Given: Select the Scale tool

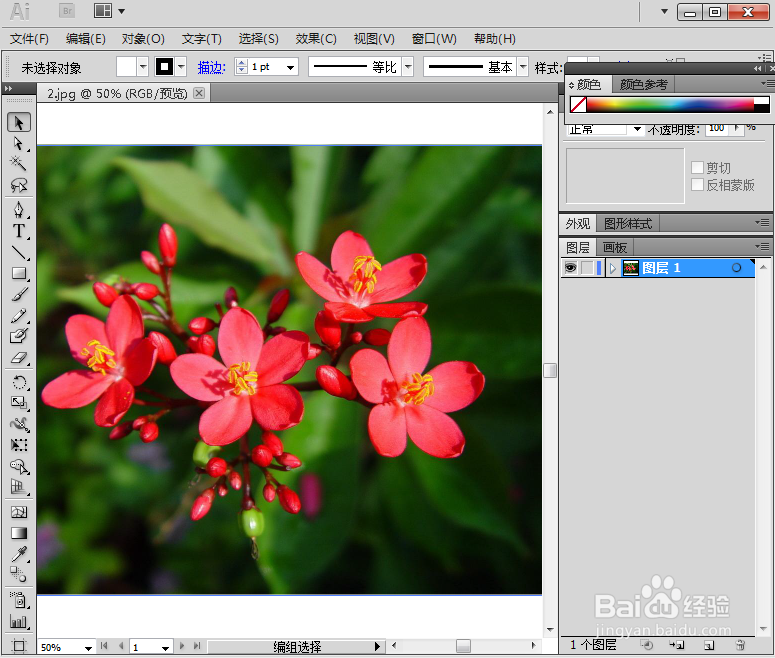Looking at the screenshot, I should pyautogui.click(x=19, y=403).
